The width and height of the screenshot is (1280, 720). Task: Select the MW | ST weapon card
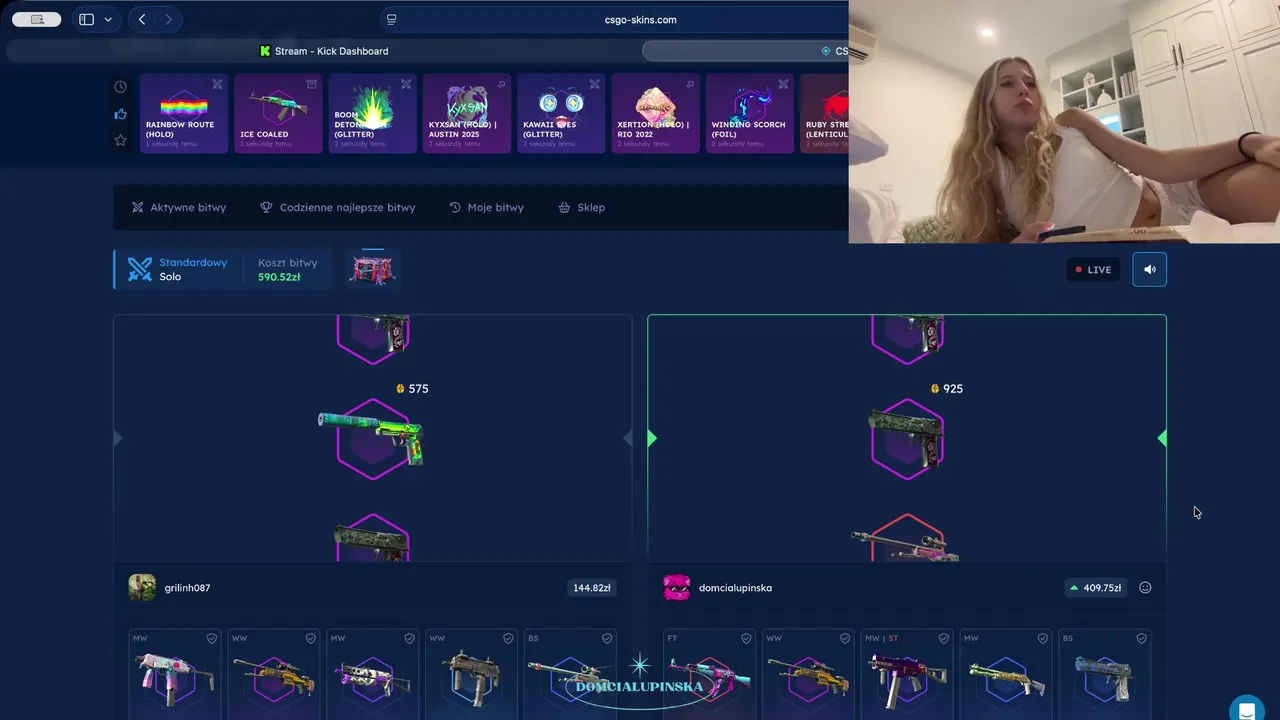click(907, 674)
